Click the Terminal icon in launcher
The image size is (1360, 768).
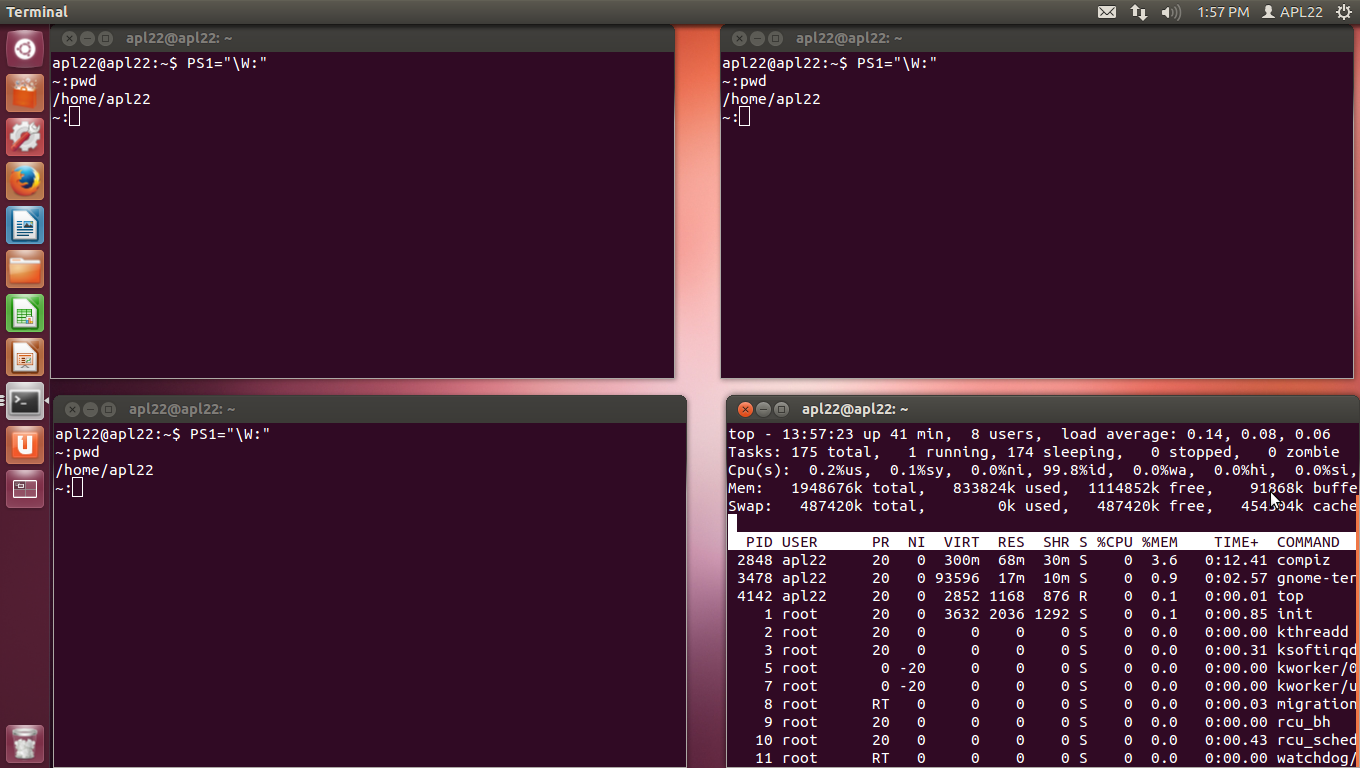(x=25, y=401)
